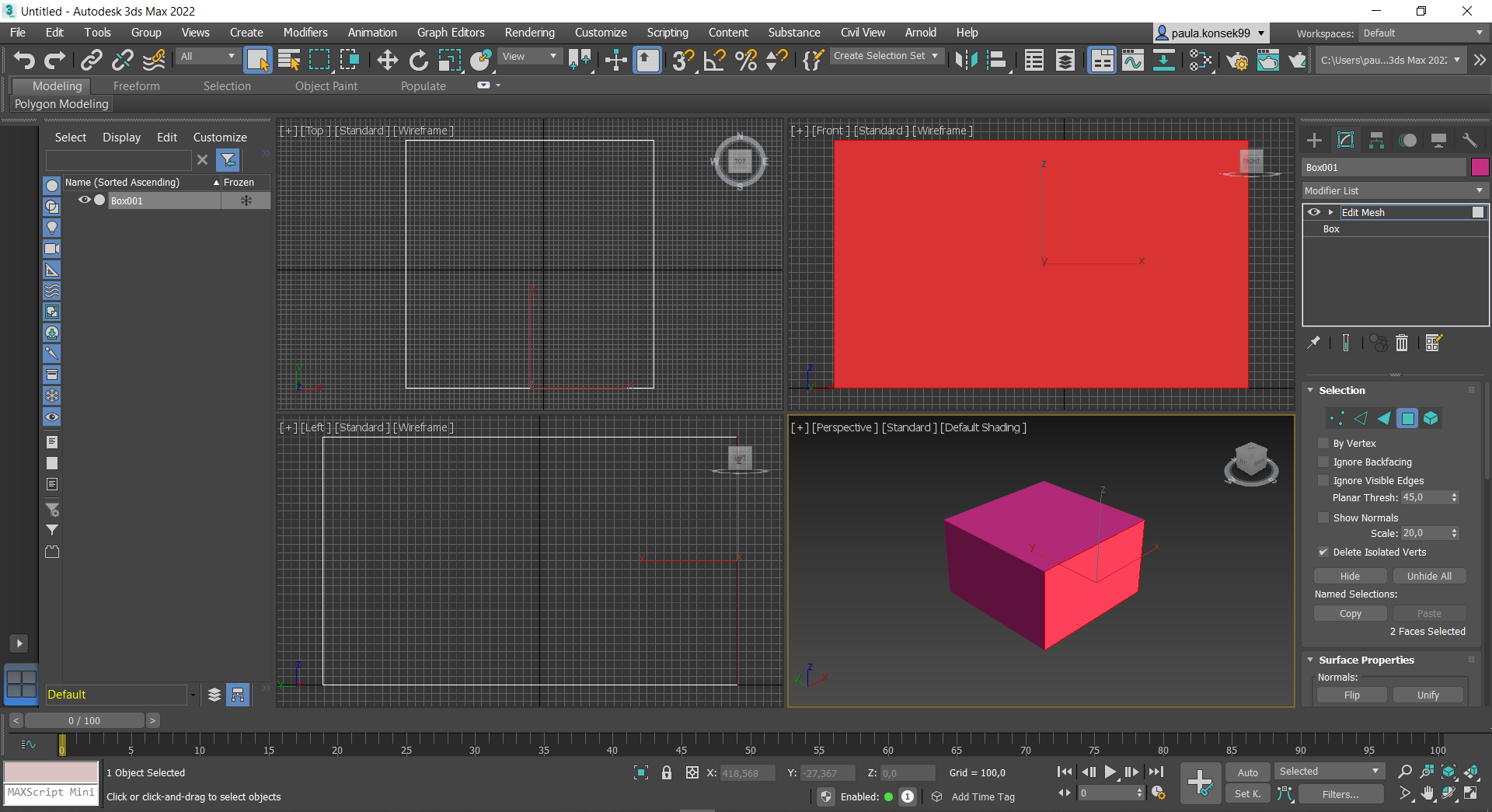Click the time slider 0 / 100

pyautogui.click(x=84, y=720)
